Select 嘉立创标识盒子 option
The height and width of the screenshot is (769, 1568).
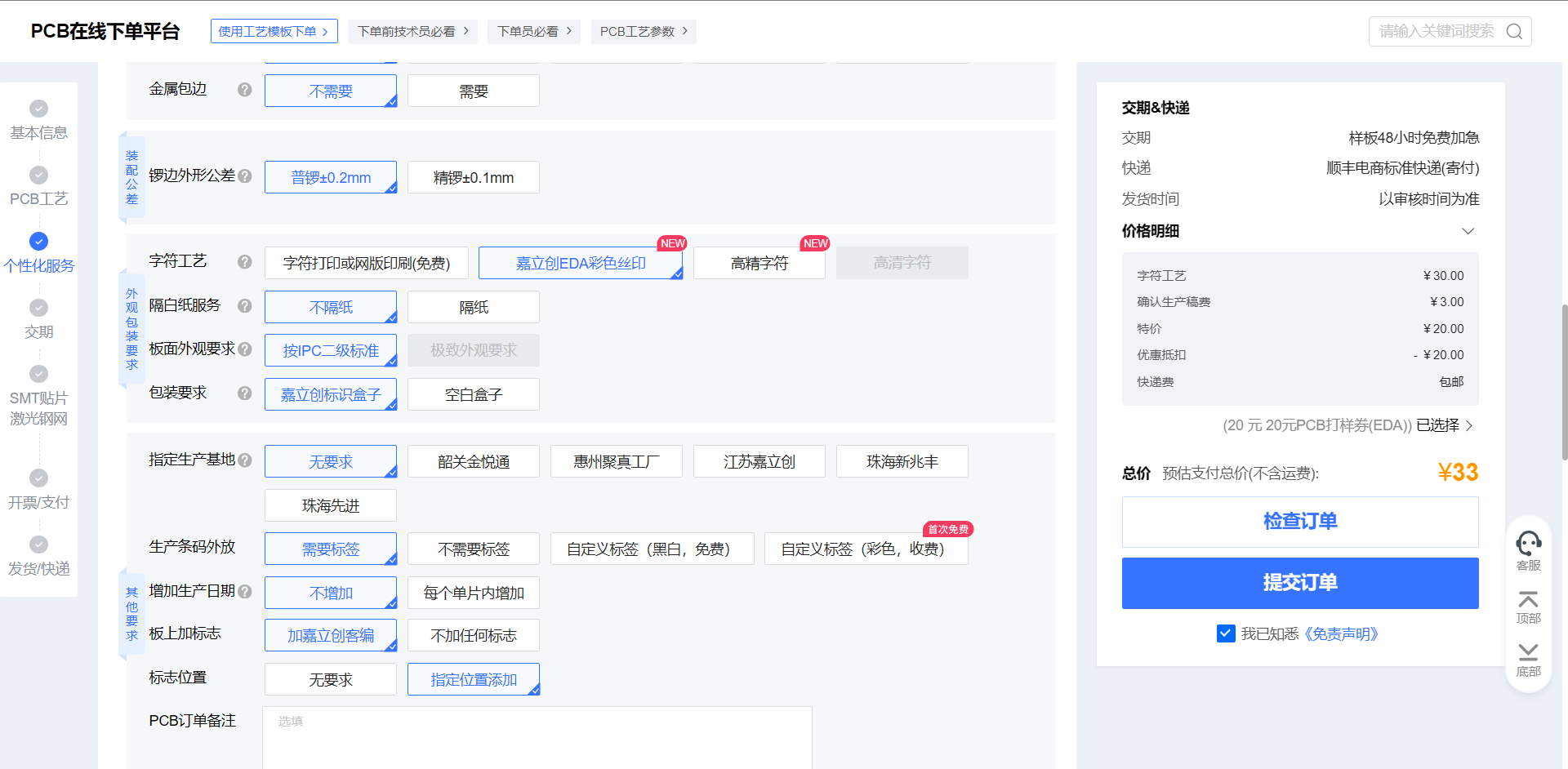click(331, 394)
